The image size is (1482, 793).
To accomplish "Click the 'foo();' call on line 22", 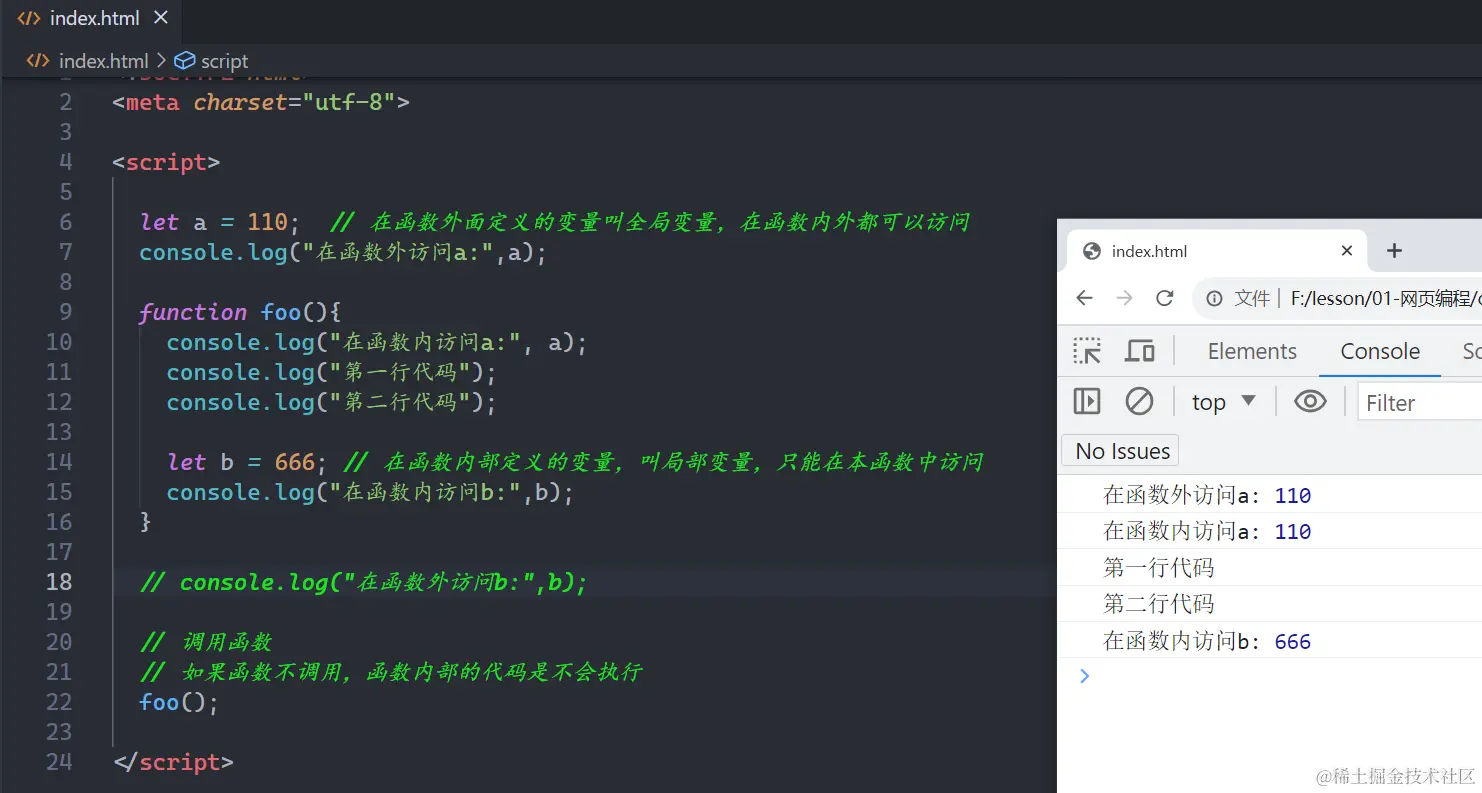I will point(179,702).
